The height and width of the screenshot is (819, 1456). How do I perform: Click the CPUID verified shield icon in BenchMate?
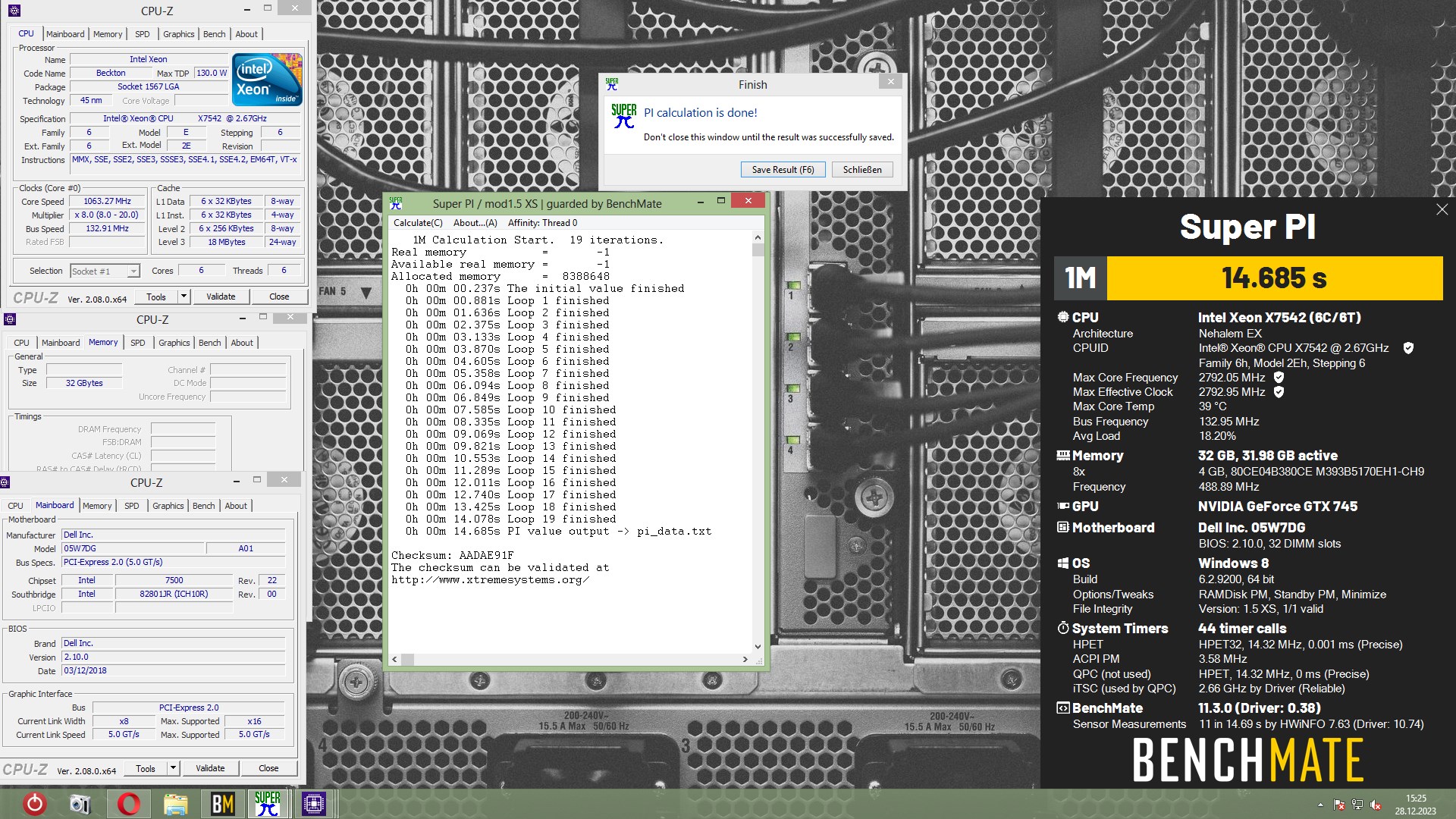pos(1408,348)
